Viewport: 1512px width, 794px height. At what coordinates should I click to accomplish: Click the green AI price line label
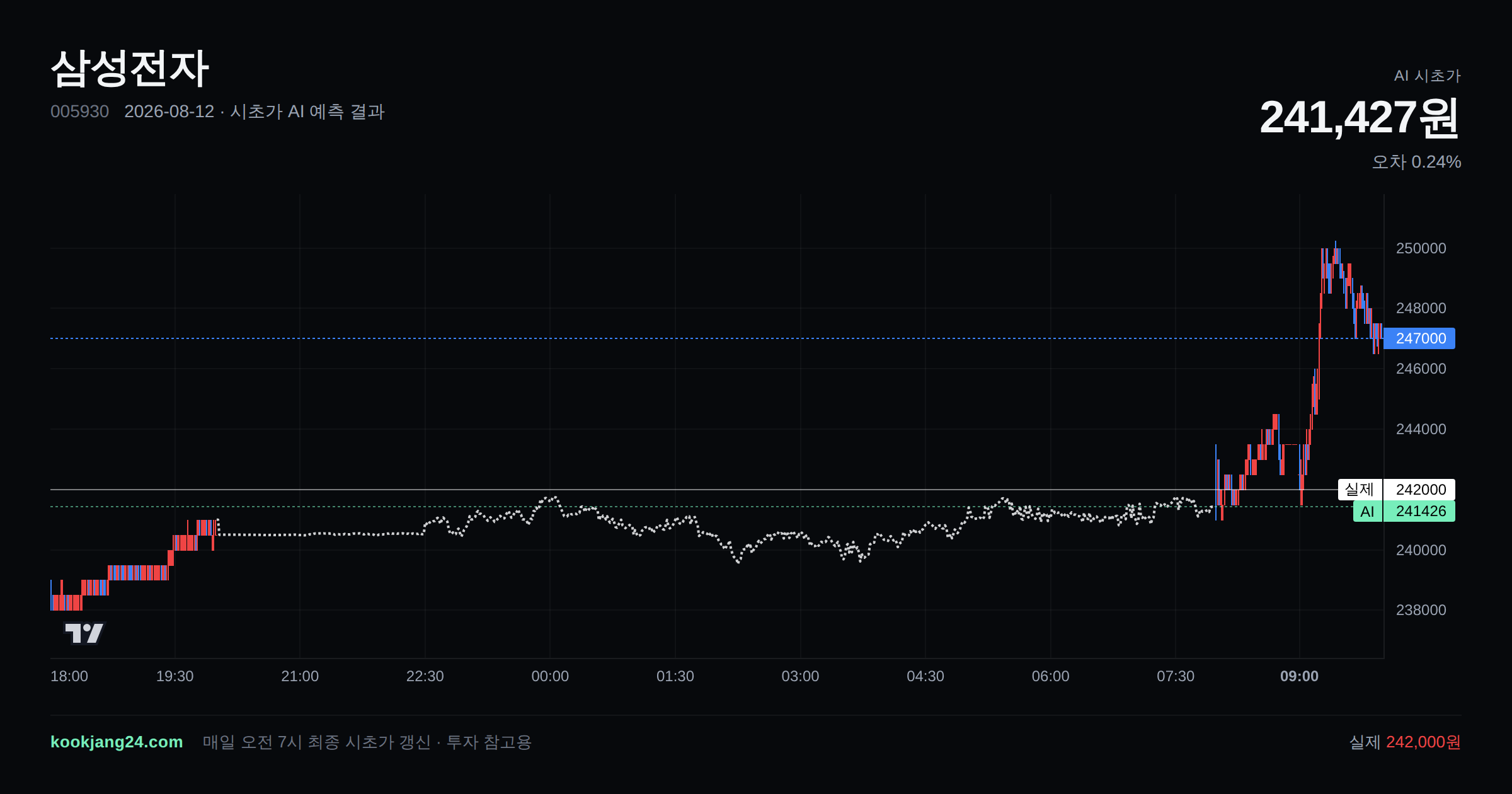1367,511
